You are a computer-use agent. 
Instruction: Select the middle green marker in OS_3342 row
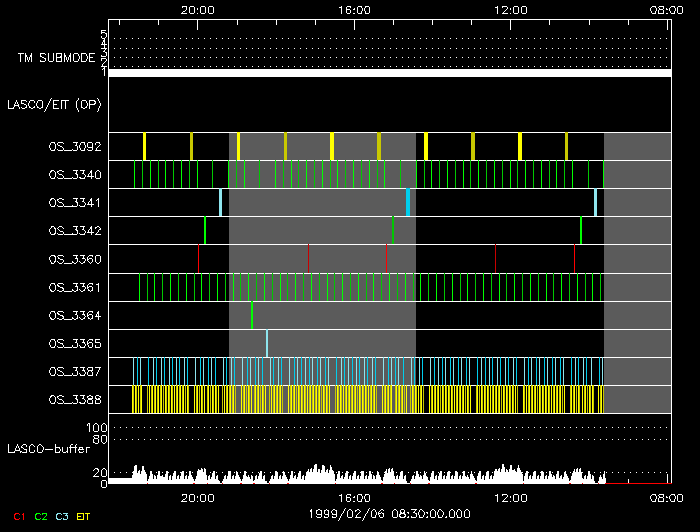pyautogui.click(x=393, y=230)
